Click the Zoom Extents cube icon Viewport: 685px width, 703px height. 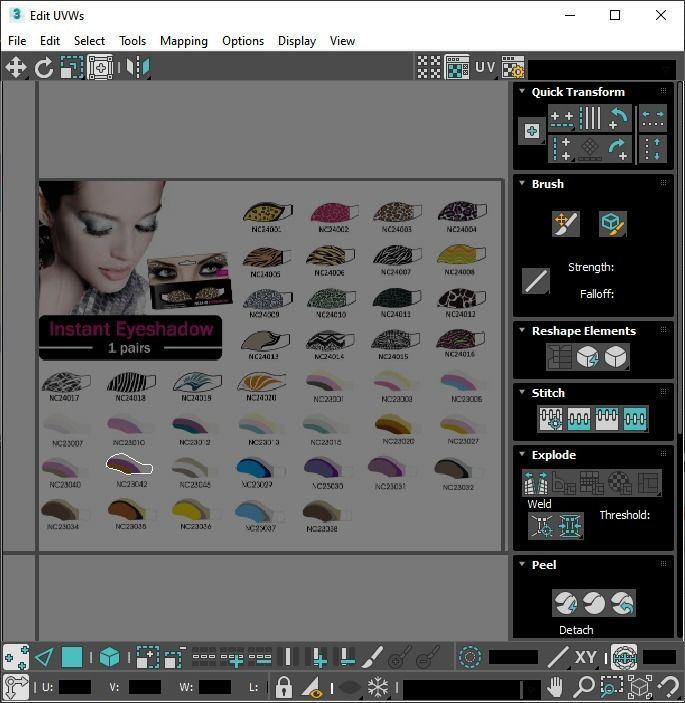(640, 686)
